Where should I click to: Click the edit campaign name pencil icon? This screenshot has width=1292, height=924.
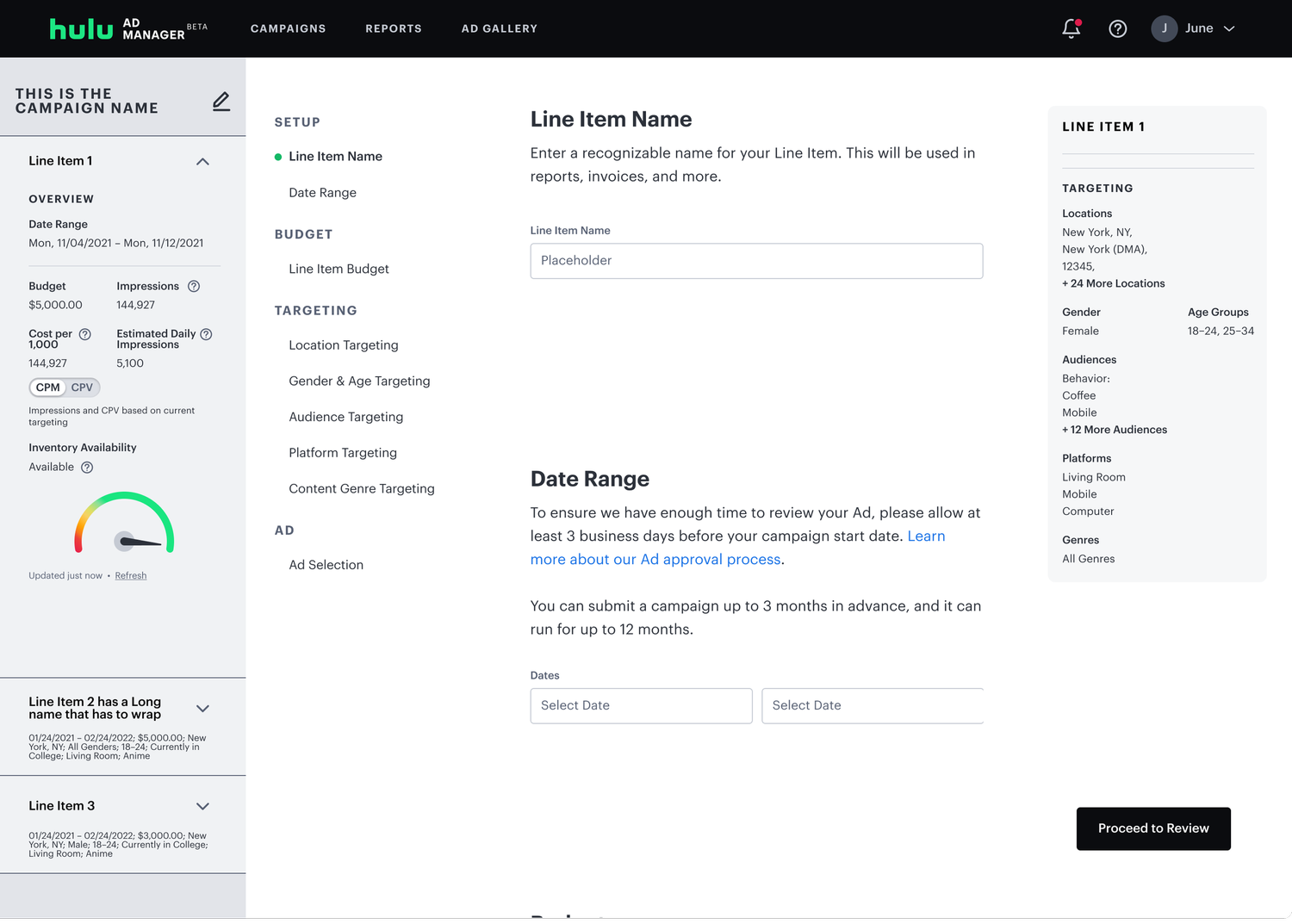221,102
